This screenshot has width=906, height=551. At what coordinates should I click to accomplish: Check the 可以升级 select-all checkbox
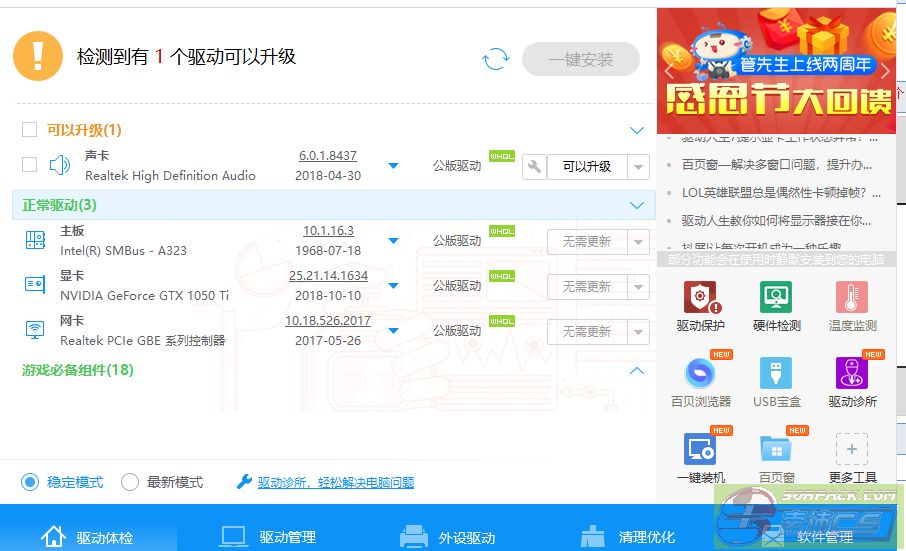tap(29, 130)
